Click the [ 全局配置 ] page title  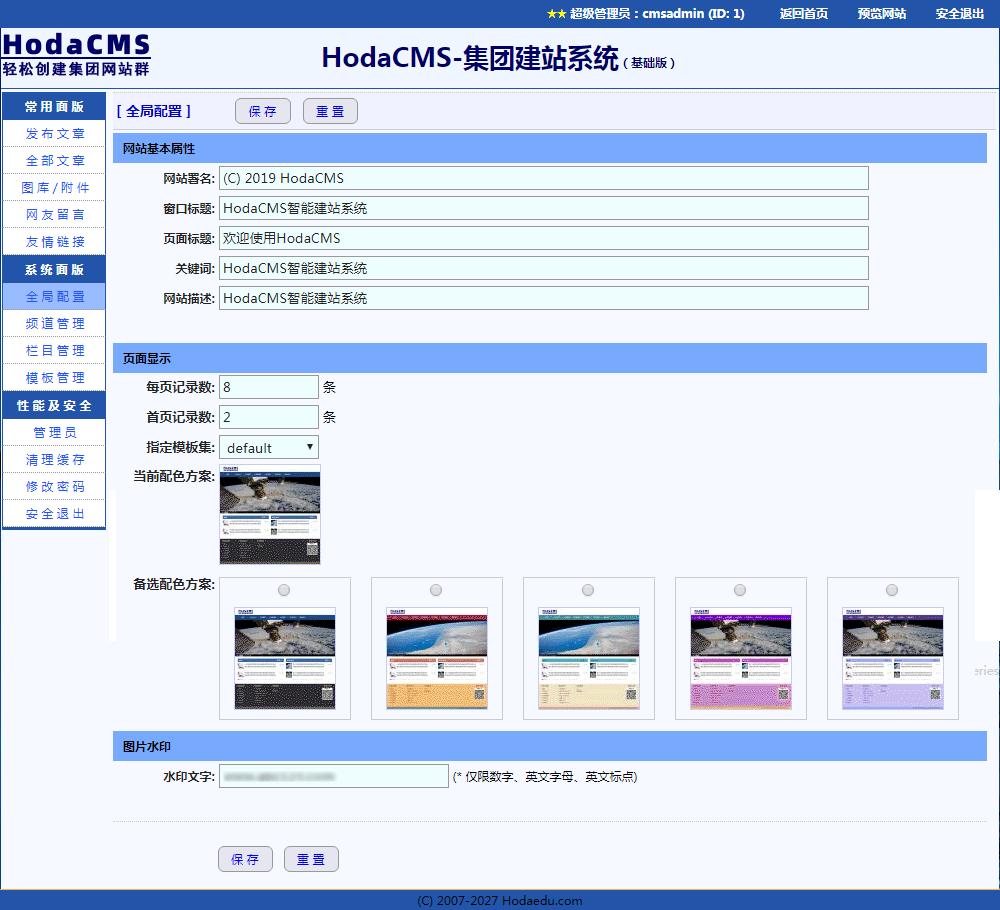coord(154,112)
